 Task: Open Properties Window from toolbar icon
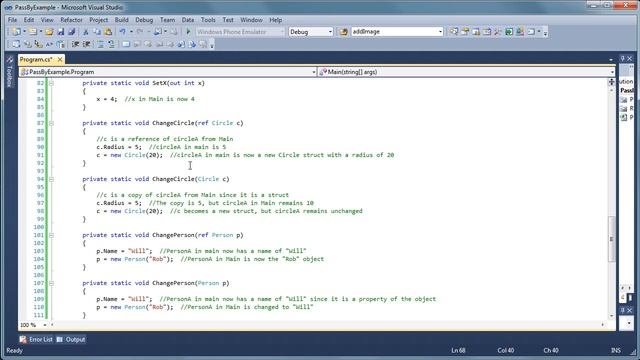pyautogui.click(x=465, y=32)
